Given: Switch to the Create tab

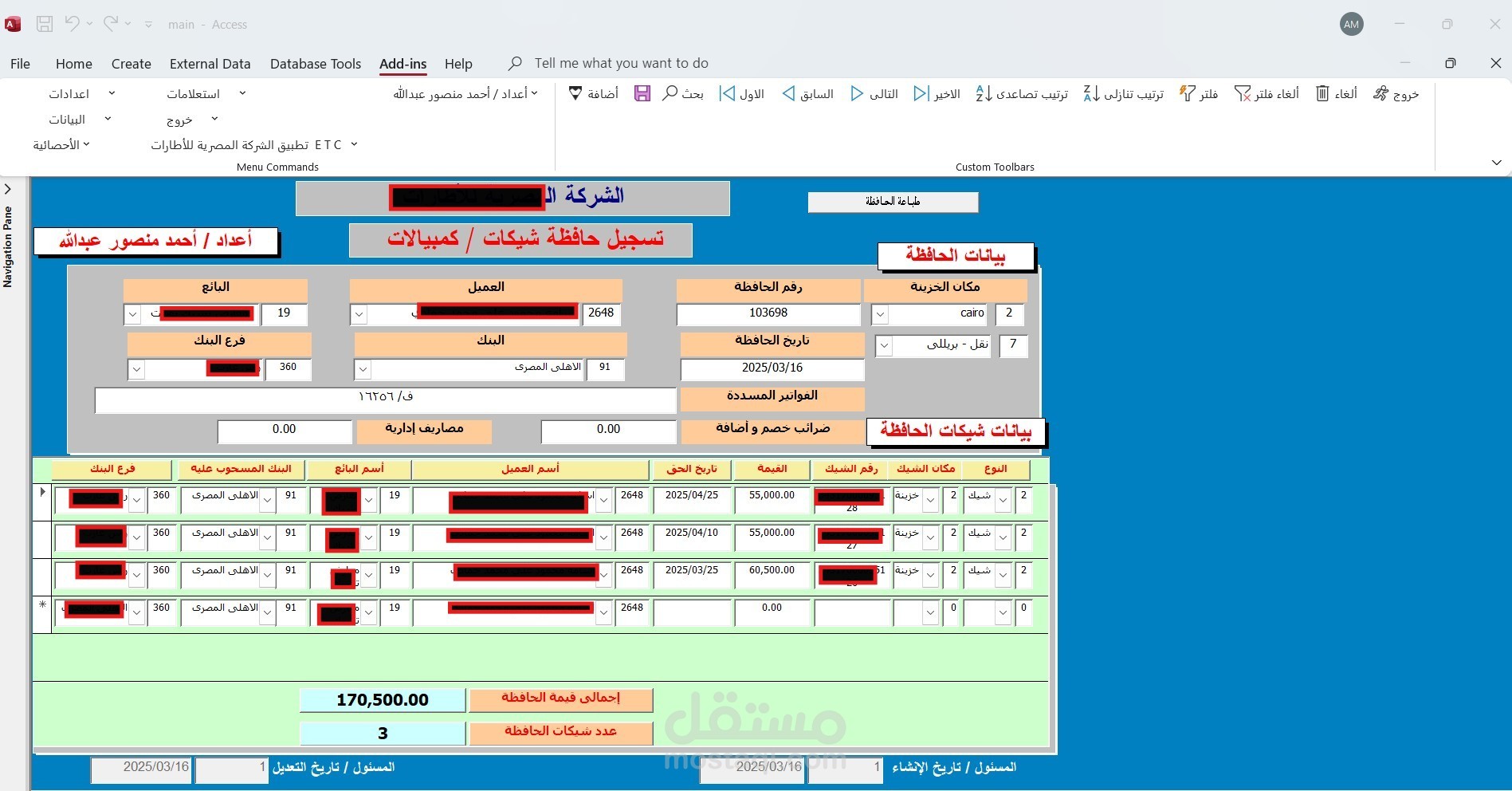Looking at the screenshot, I should pyautogui.click(x=132, y=64).
